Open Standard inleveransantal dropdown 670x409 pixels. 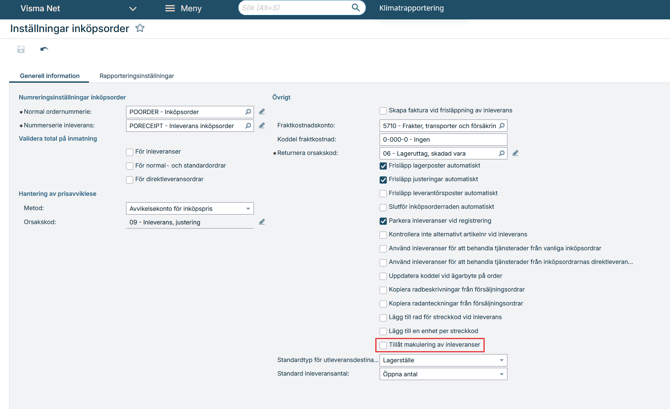pyautogui.click(x=443, y=374)
